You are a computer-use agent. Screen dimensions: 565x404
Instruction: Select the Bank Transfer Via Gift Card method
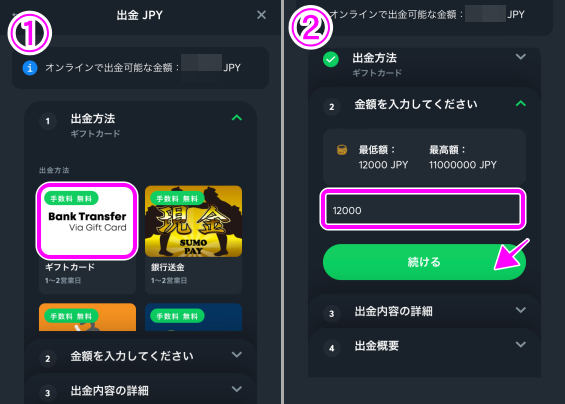point(87,221)
